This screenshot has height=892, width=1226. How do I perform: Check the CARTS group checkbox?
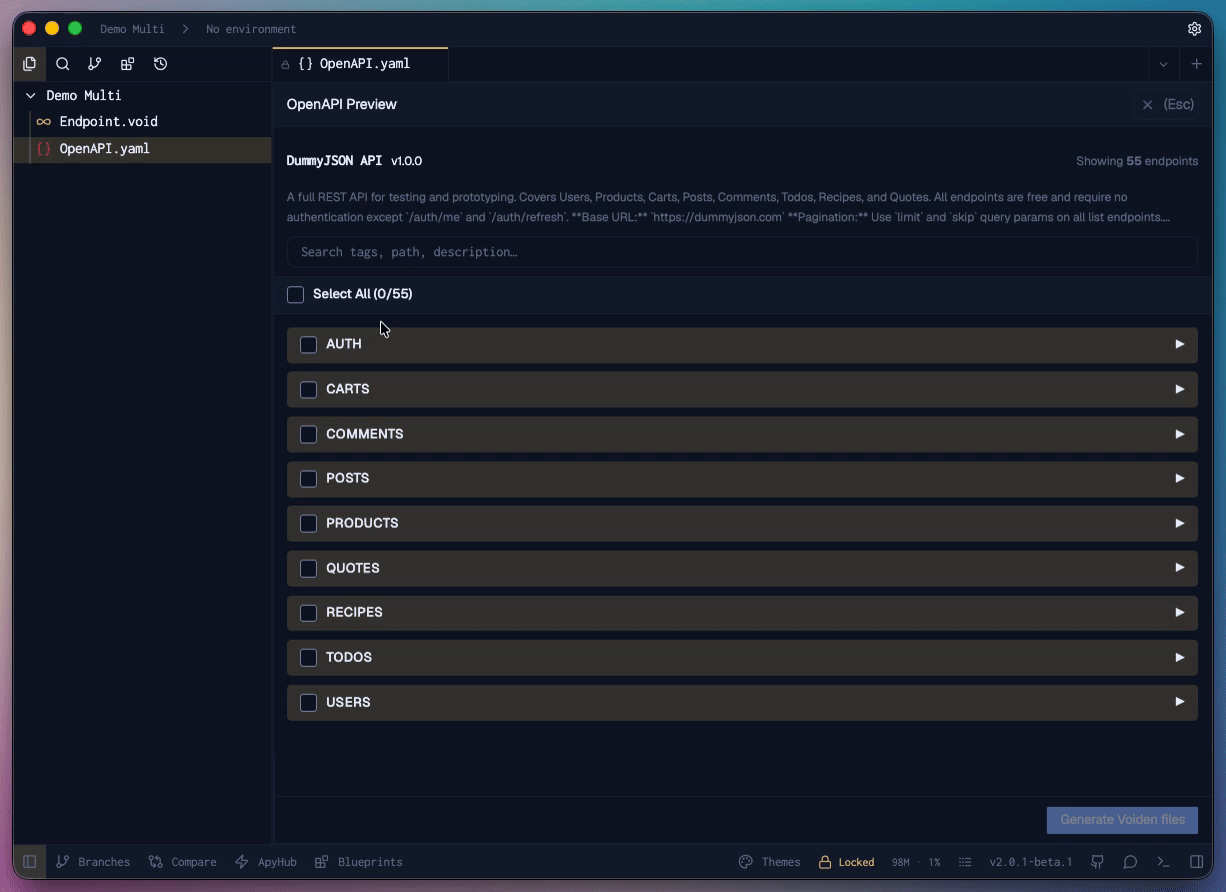[x=308, y=389]
